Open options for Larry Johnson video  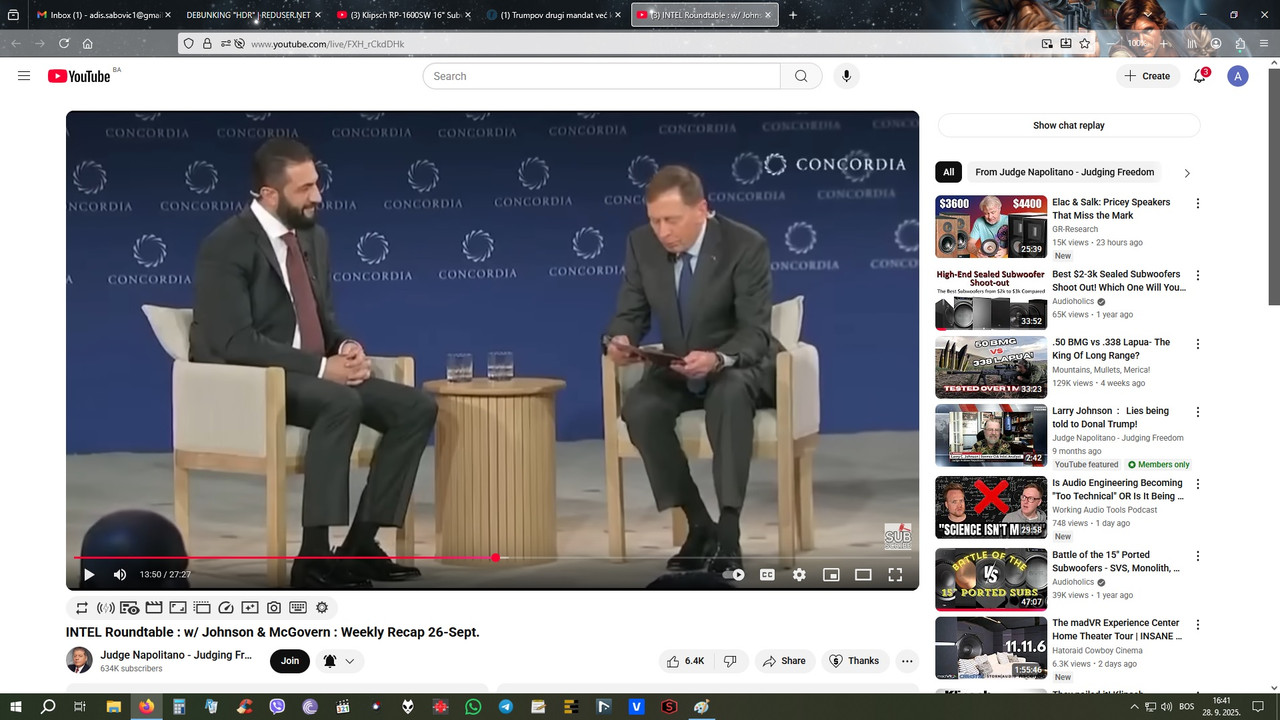[x=1198, y=412]
